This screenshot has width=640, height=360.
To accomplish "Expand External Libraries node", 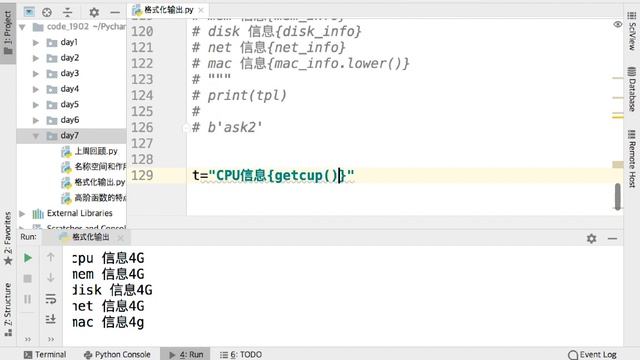I will click(22, 213).
